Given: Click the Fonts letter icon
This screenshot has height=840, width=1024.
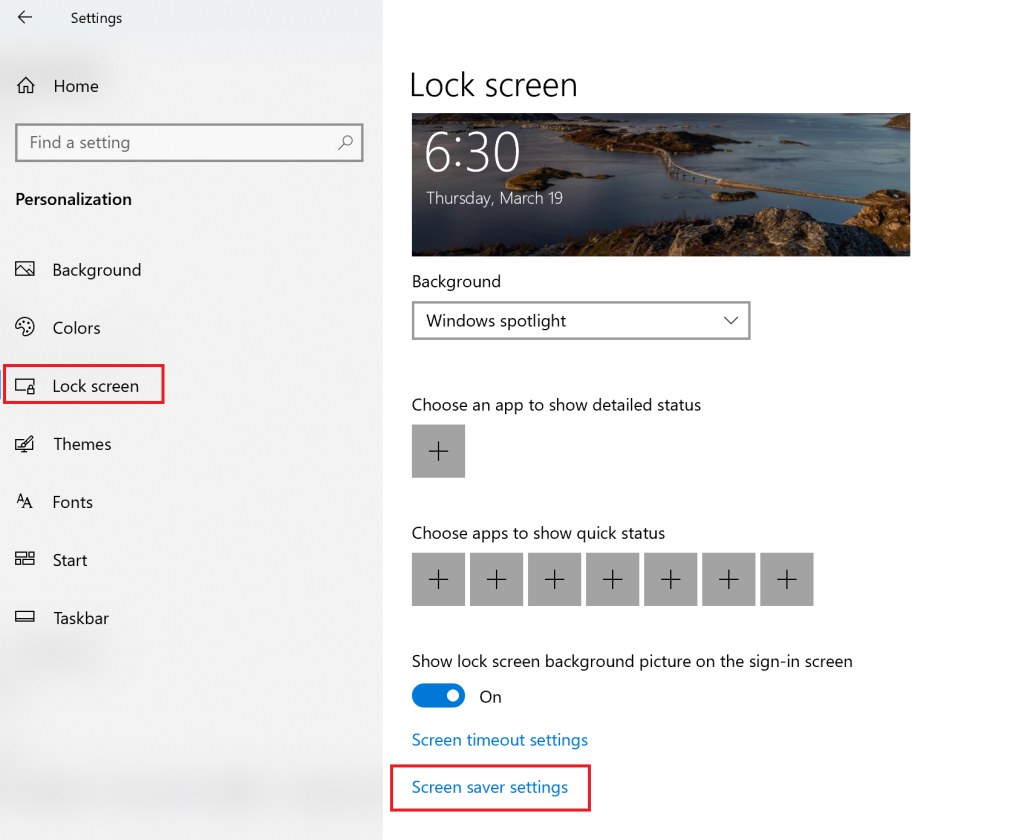Looking at the screenshot, I should point(25,502).
